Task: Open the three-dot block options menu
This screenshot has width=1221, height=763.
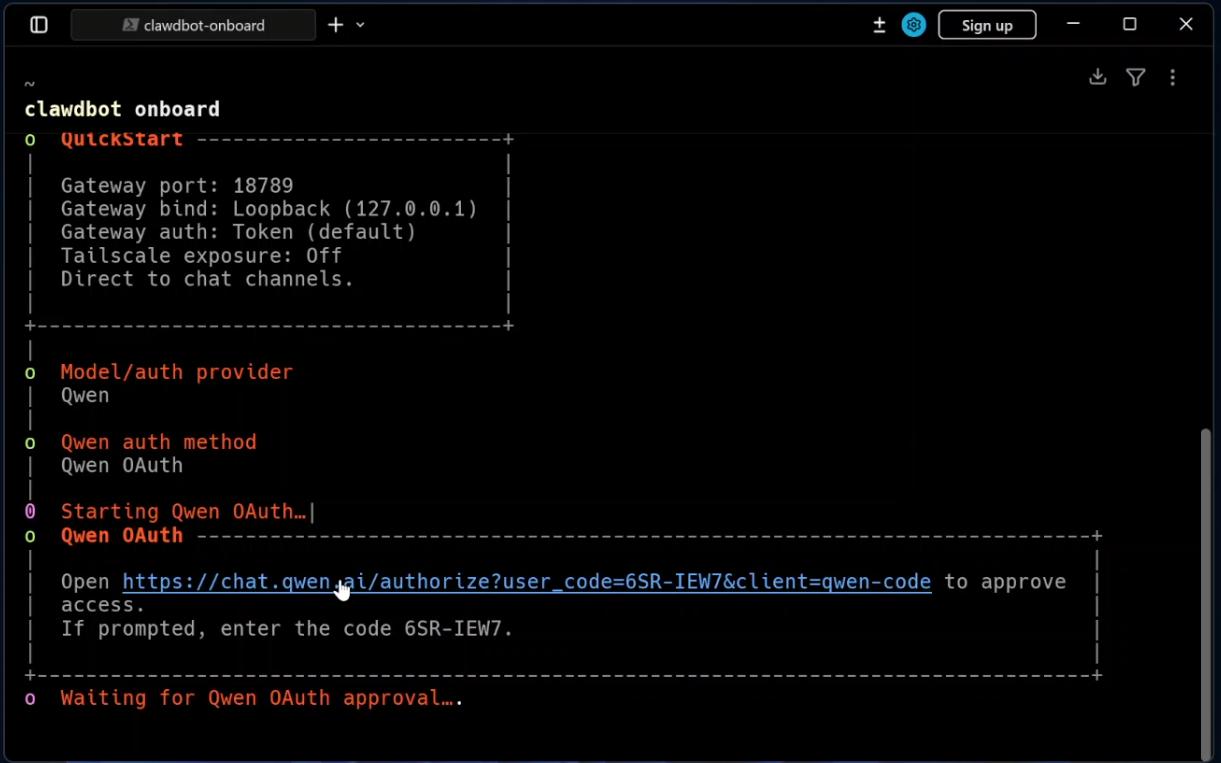Action: (1172, 77)
